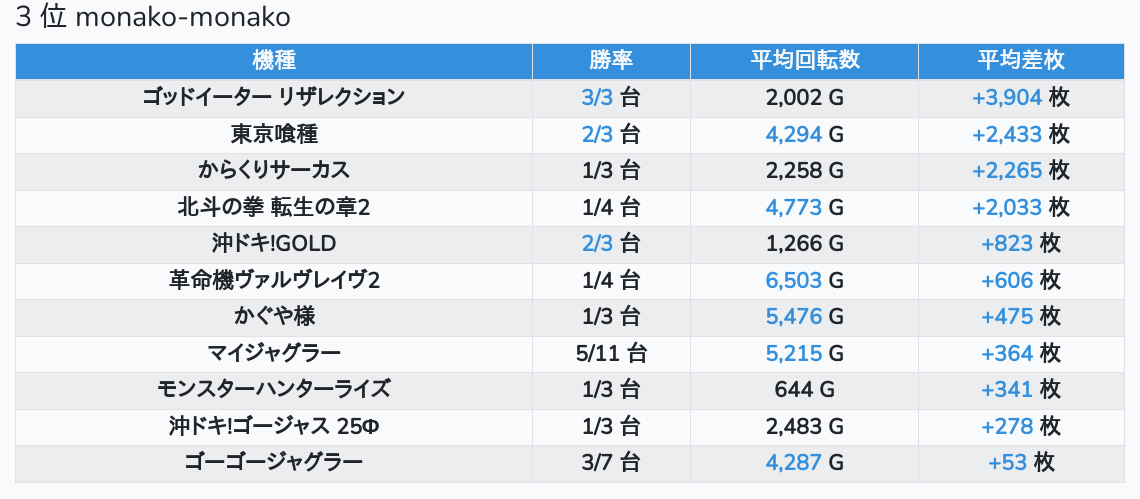The width and height of the screenshot is (1140, 499).
Task: Click the からくりサーカス machine name
Action: (273, 170)
